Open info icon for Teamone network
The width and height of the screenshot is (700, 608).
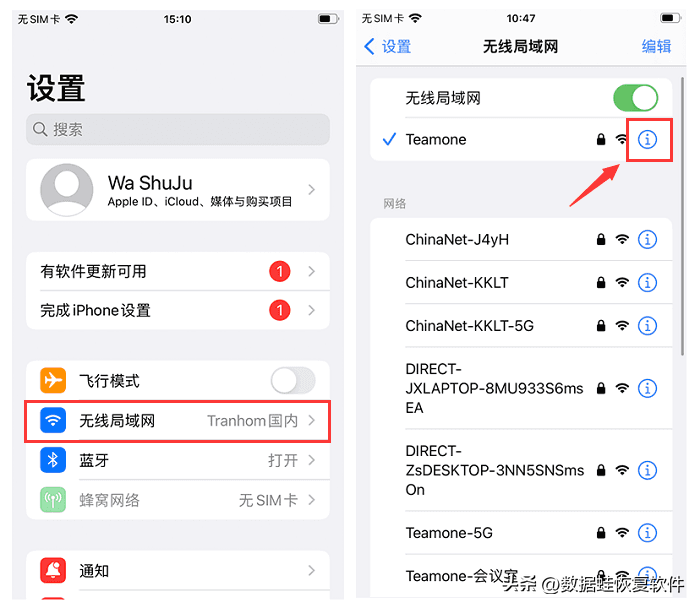[647, 140]
